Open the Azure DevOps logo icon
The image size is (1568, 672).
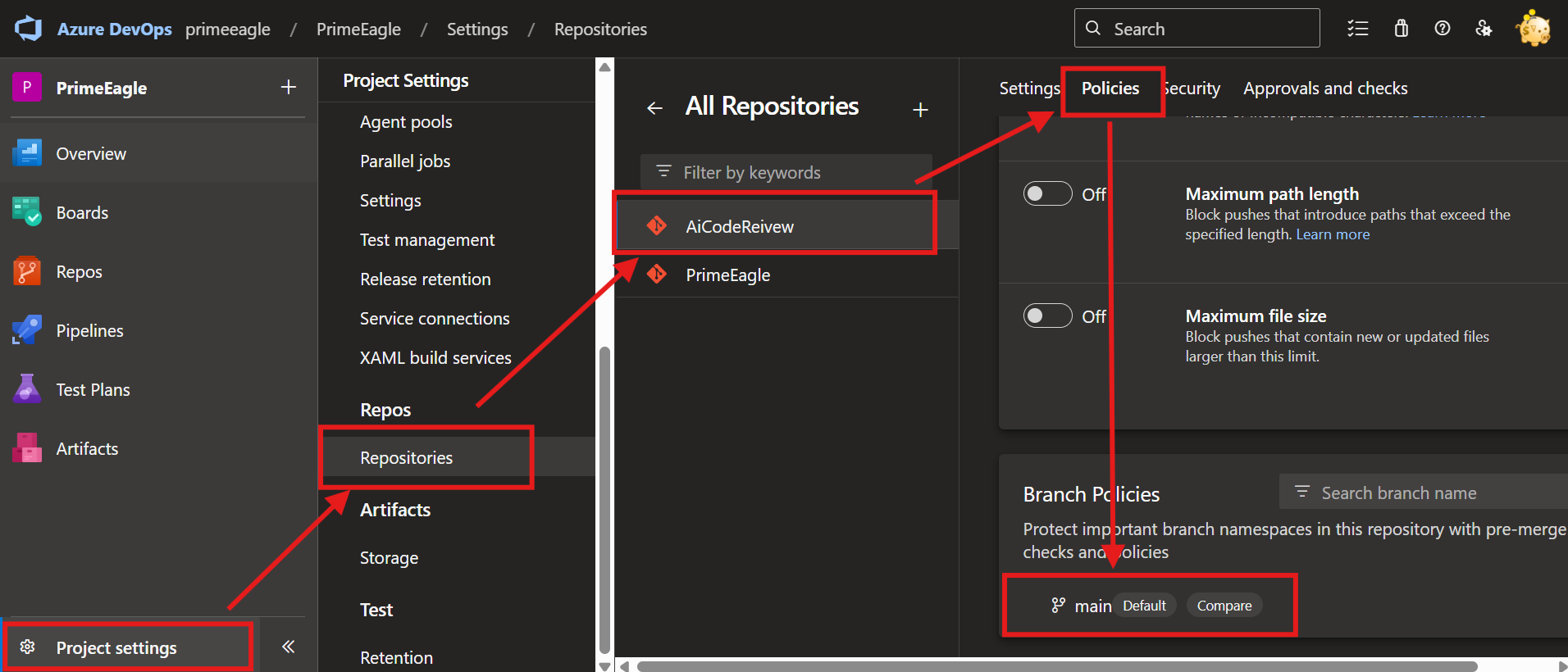pyautogui.click(x=29, y=29)
